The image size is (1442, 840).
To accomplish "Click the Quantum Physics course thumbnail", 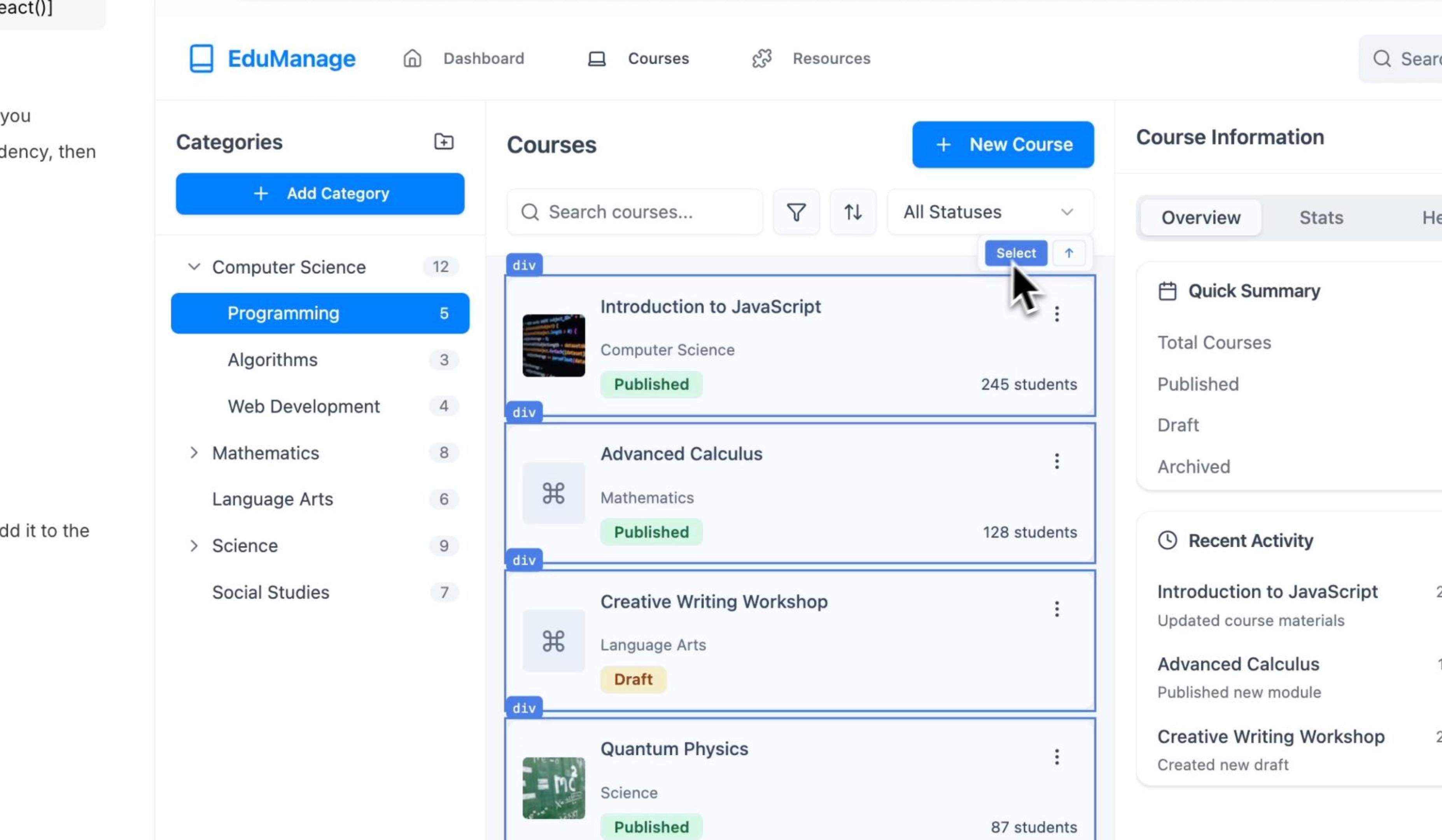I will click(x=553, y=788).
